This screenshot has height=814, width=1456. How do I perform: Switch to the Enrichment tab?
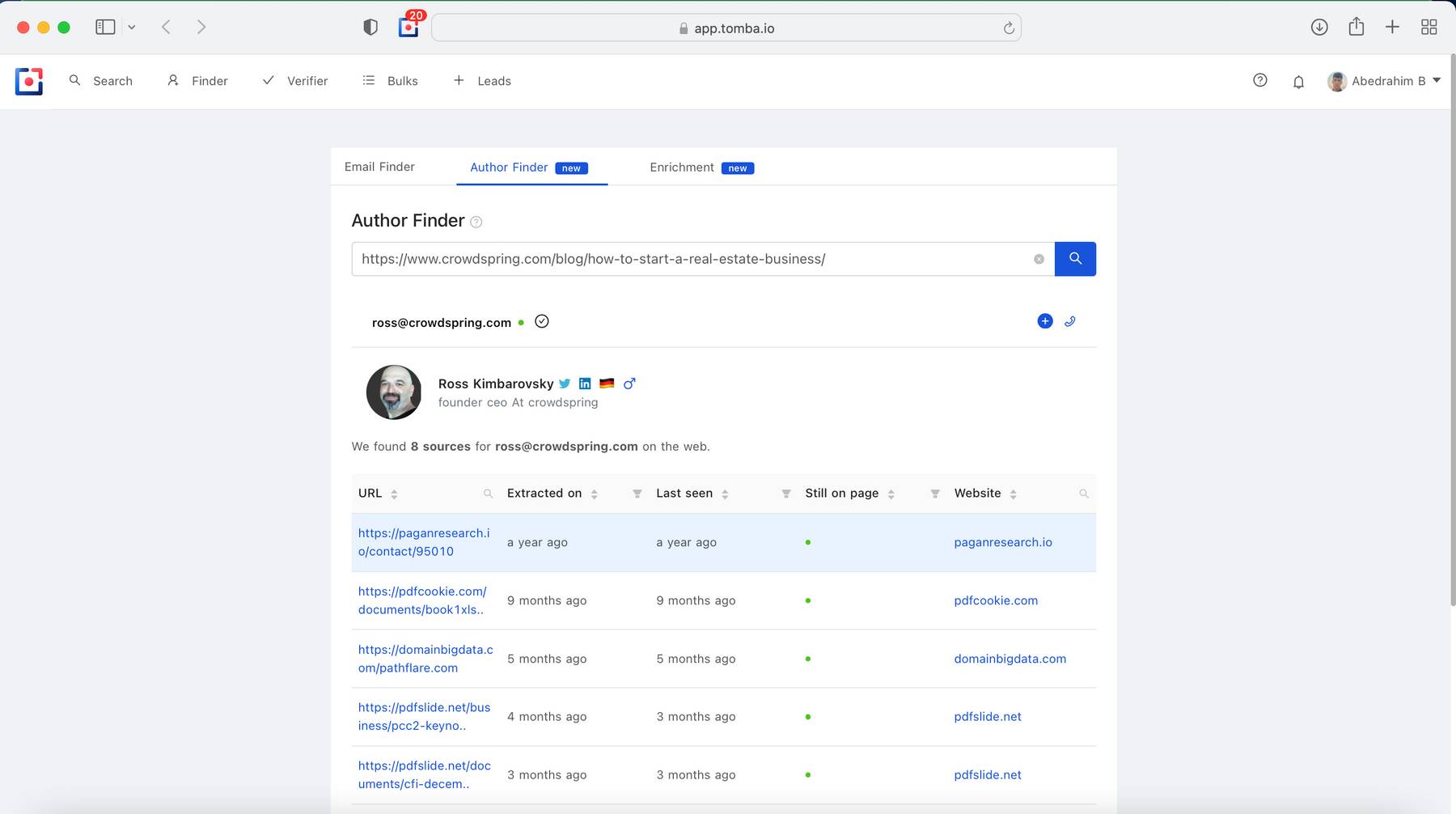(701, 167)
